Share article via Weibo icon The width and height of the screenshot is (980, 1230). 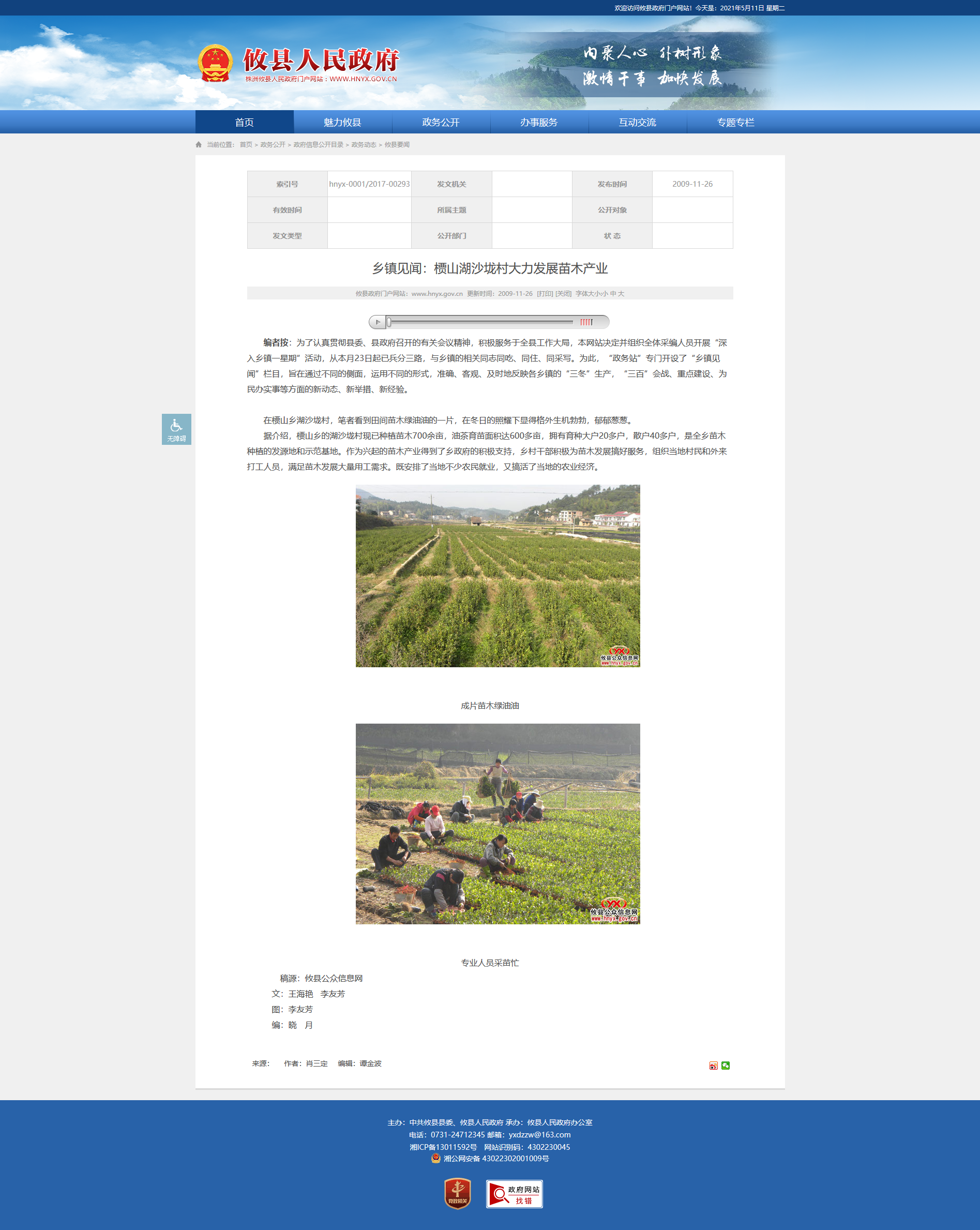(x=713, y=1065)
